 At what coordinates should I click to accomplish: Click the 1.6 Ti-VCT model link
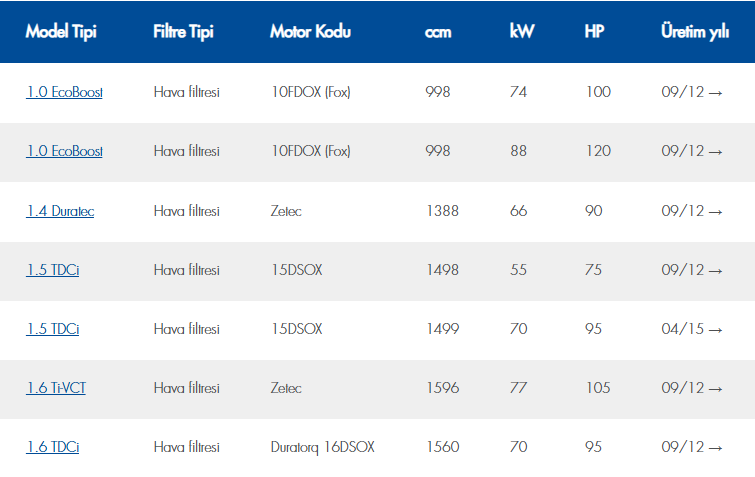click(x=56, y=388)
